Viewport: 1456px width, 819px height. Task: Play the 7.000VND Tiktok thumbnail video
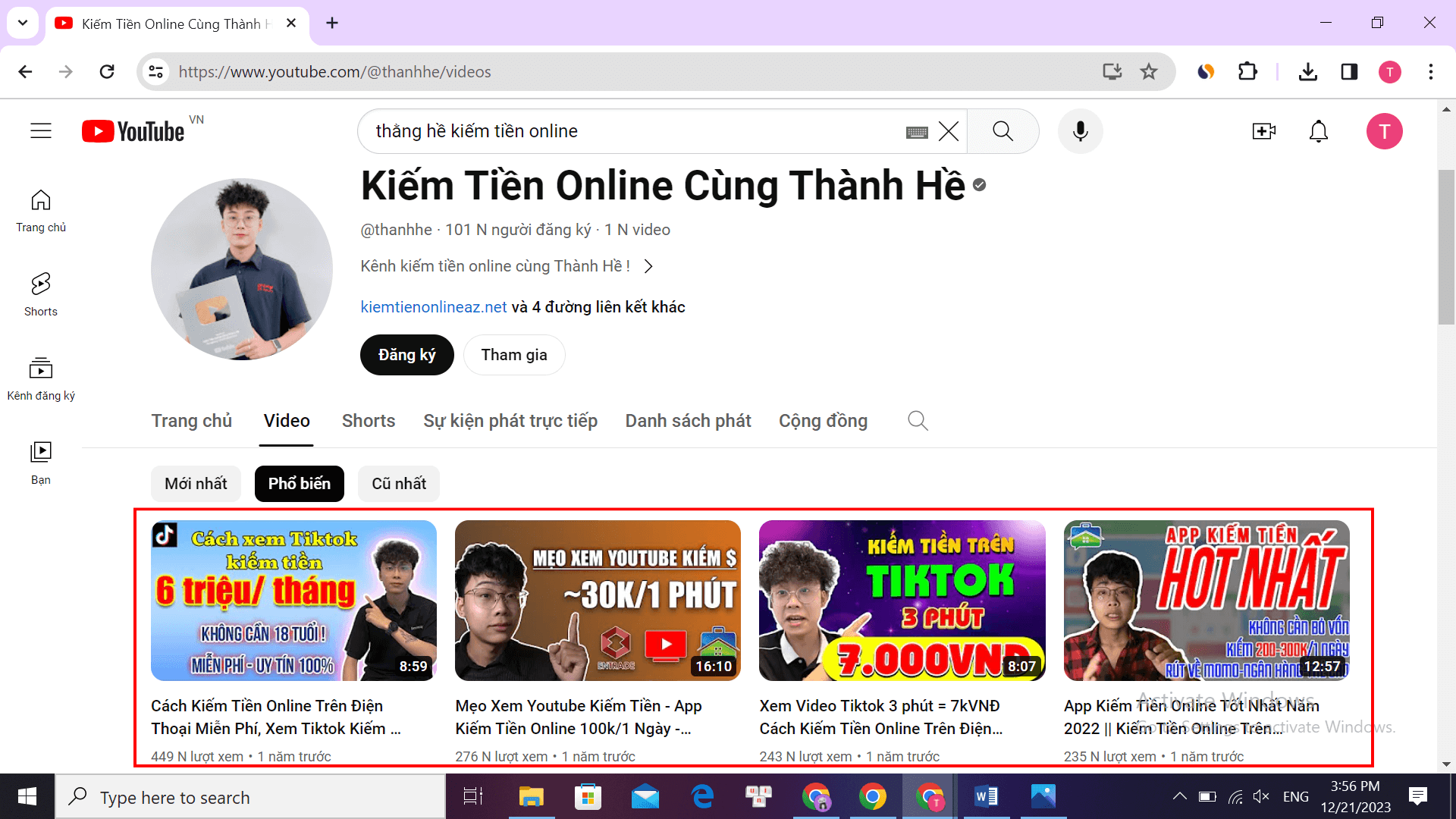pyautogui.click(x=902, y=601)
